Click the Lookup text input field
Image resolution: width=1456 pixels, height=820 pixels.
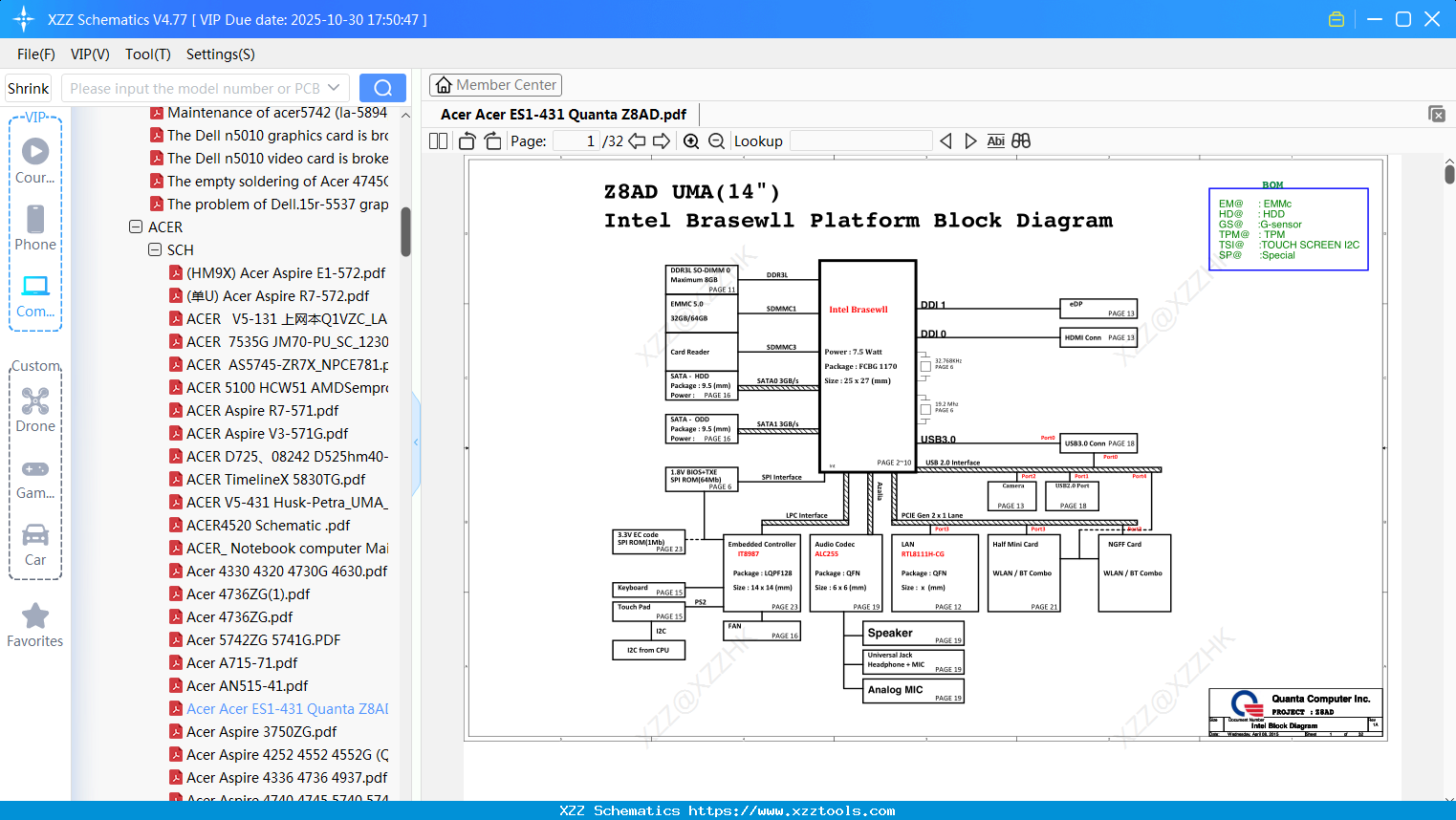860,141
